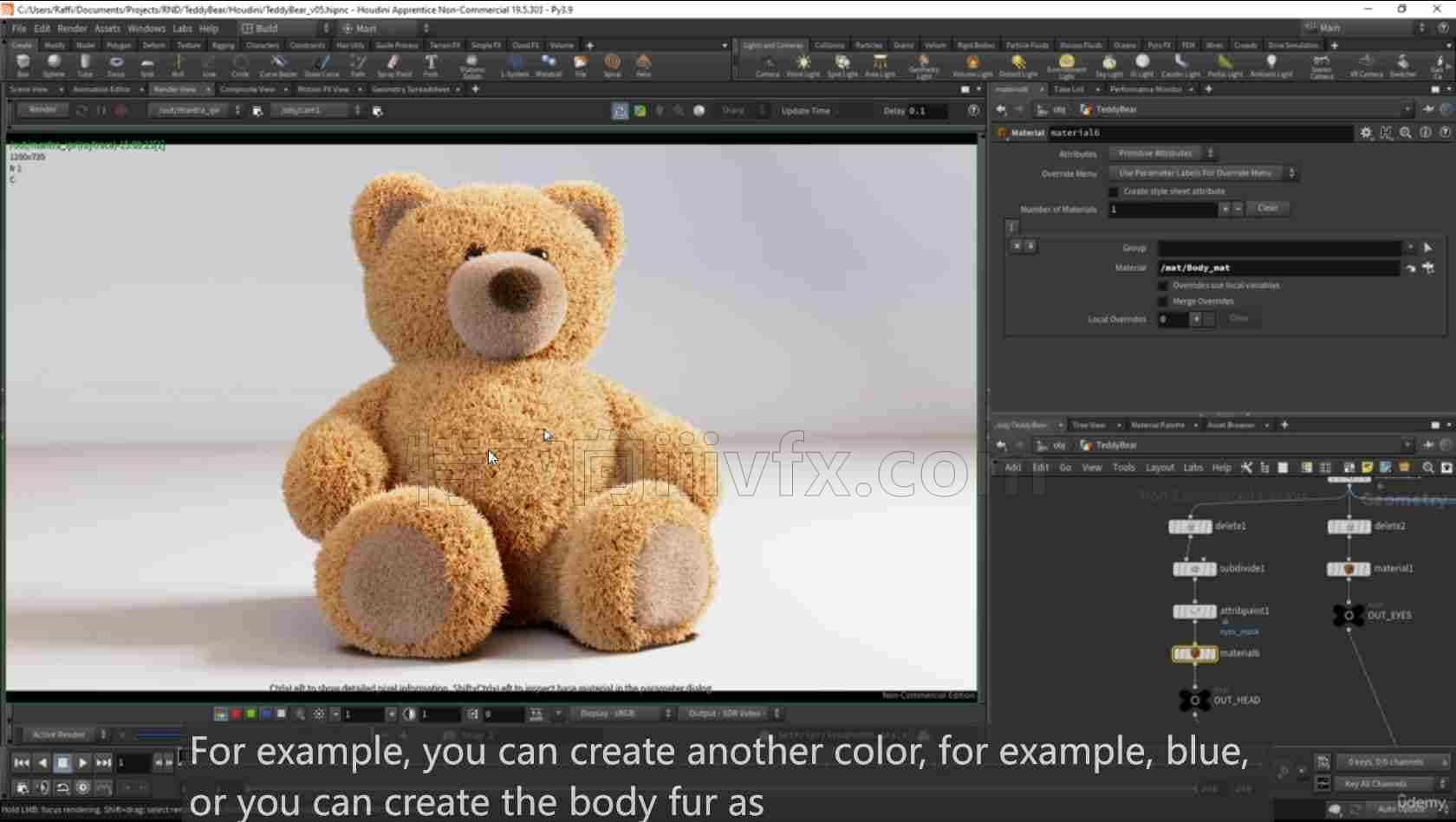Add a Volume Light from the shelf

972,65
